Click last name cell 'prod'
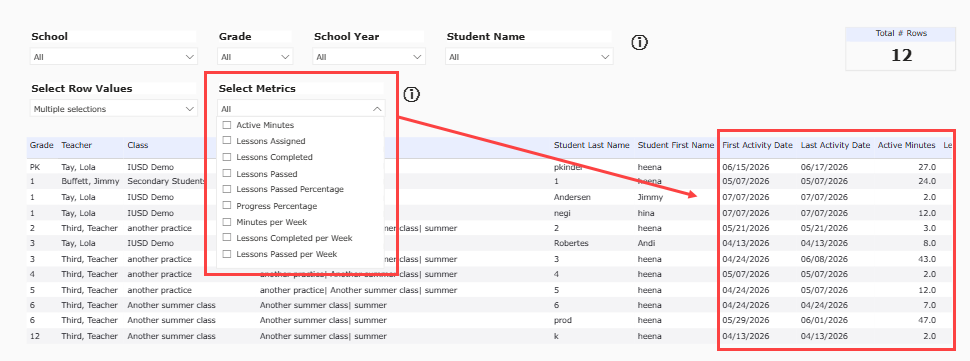The image size is (970, 361). point(562,320)
